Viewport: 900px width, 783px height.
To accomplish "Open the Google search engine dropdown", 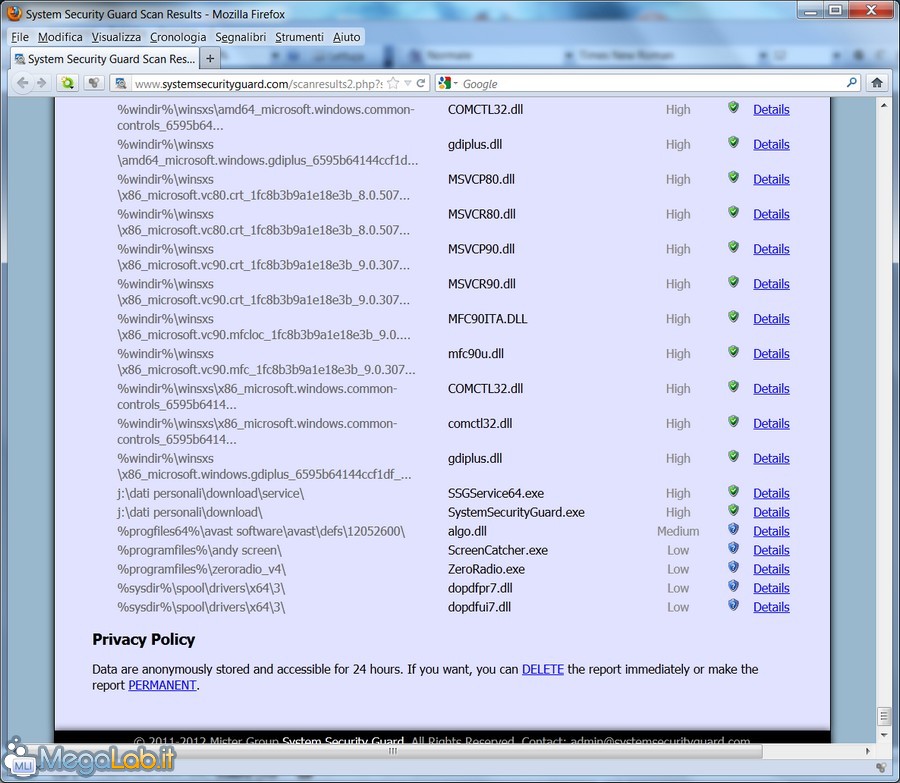I will pyautogui.click(x=448, y=84).
